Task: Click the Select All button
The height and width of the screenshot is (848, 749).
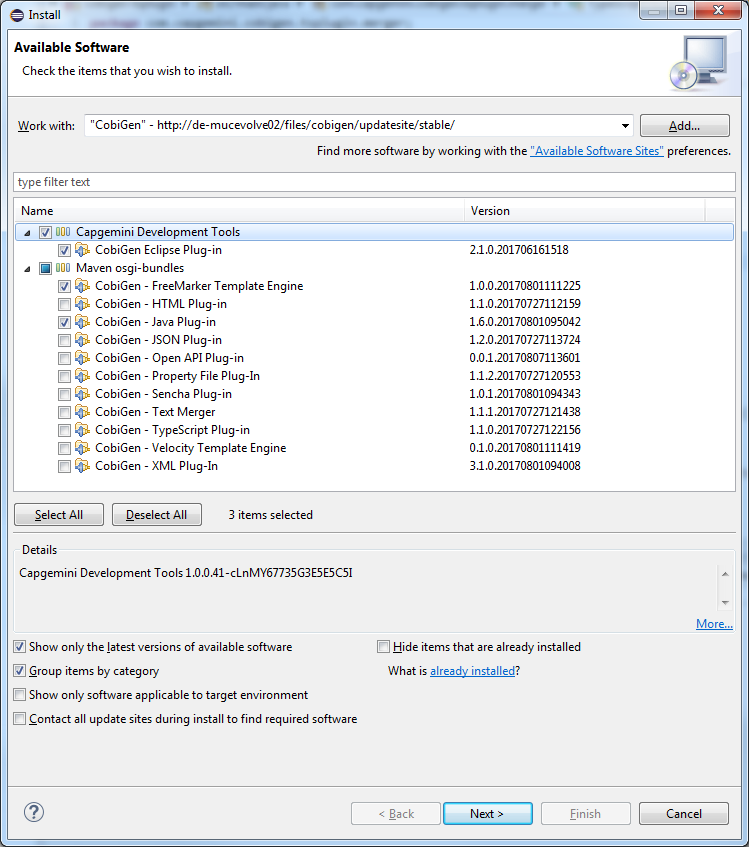Action: pyautogui.click(x=59, y=515)
